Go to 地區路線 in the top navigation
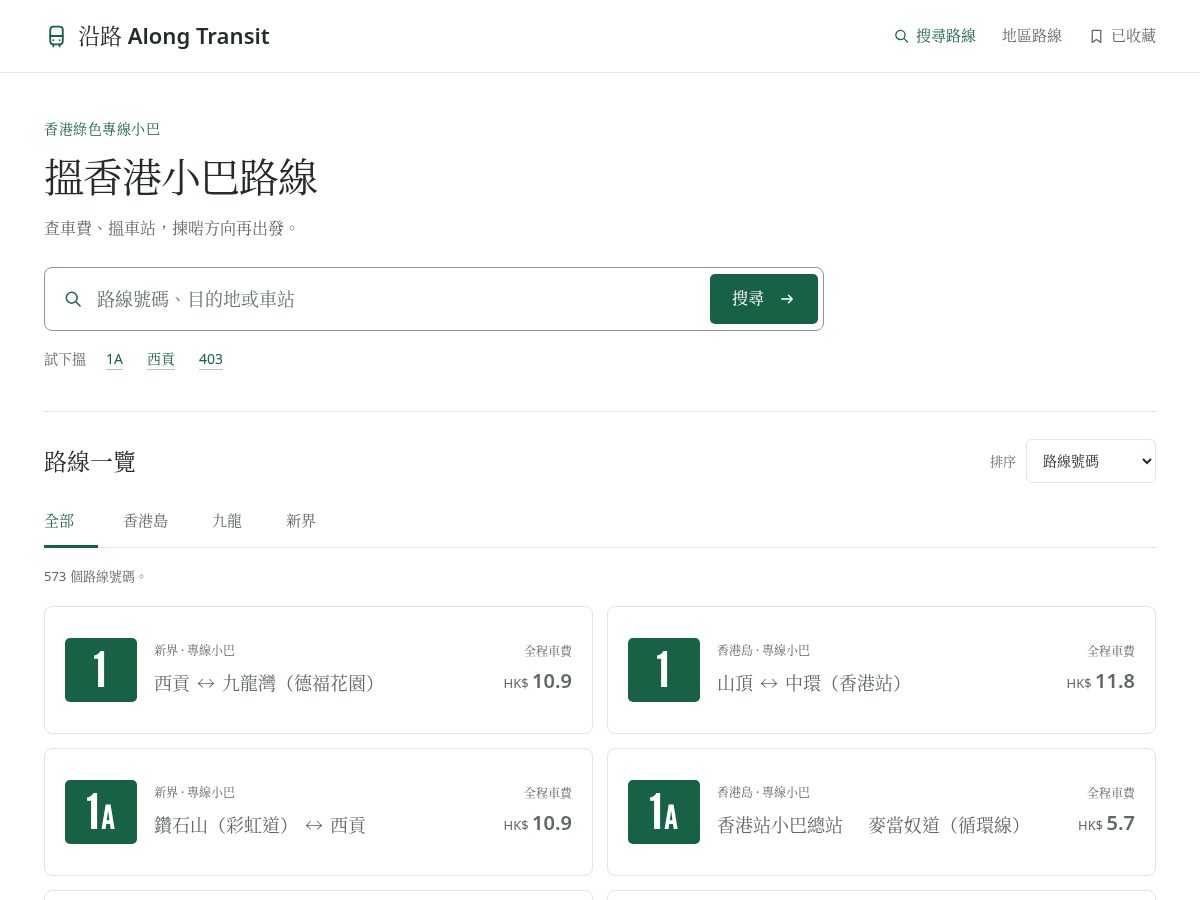The image size is (1200, 900). [x=1032, y=36]
